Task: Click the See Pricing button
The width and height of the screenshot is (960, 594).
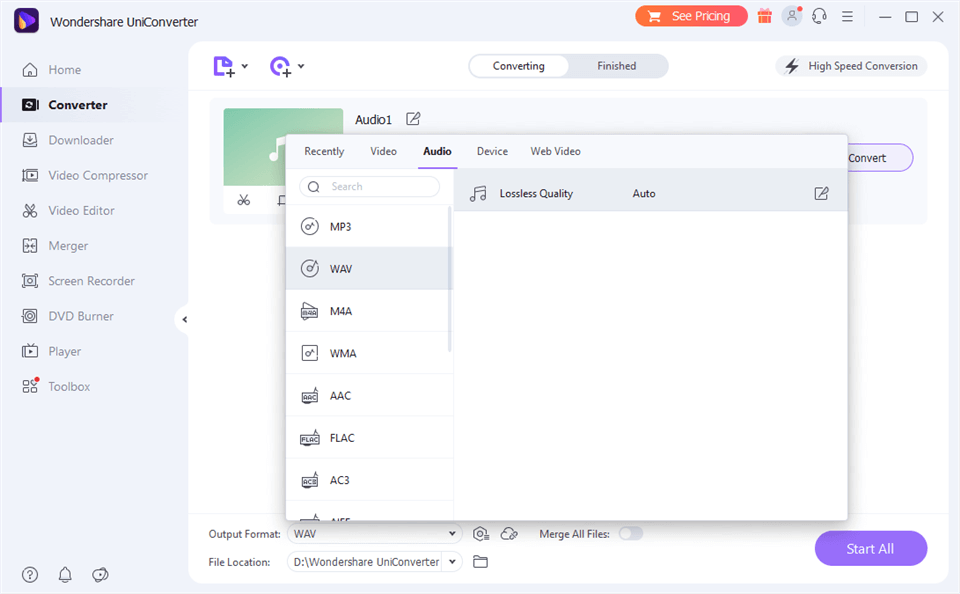Action: tap(691, 17)
